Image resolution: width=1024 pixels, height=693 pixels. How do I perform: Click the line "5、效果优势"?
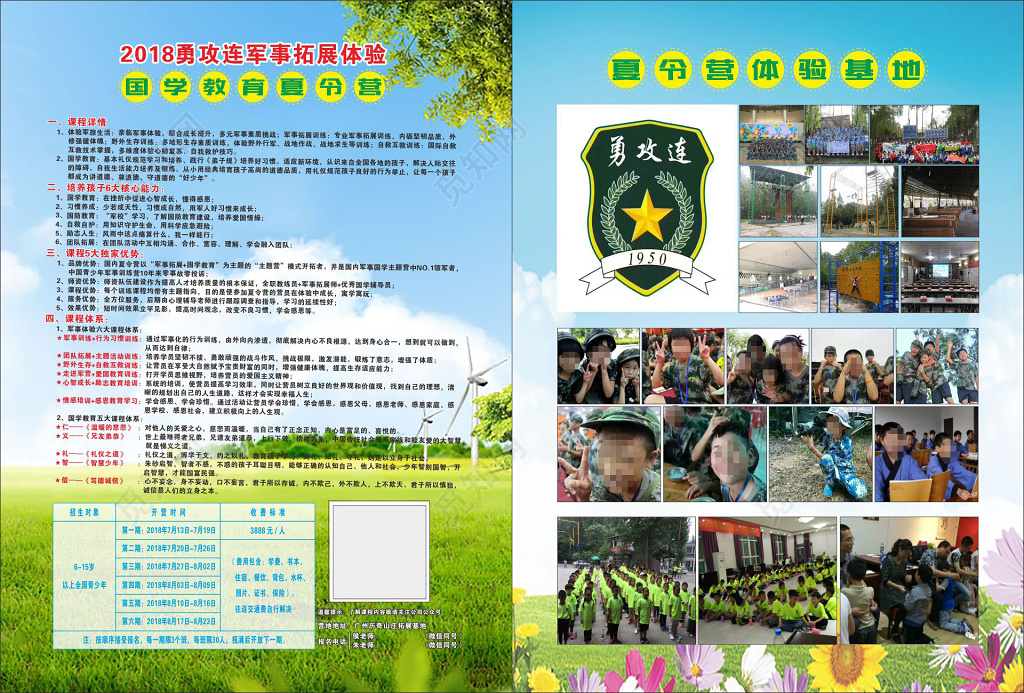[187, 308]
